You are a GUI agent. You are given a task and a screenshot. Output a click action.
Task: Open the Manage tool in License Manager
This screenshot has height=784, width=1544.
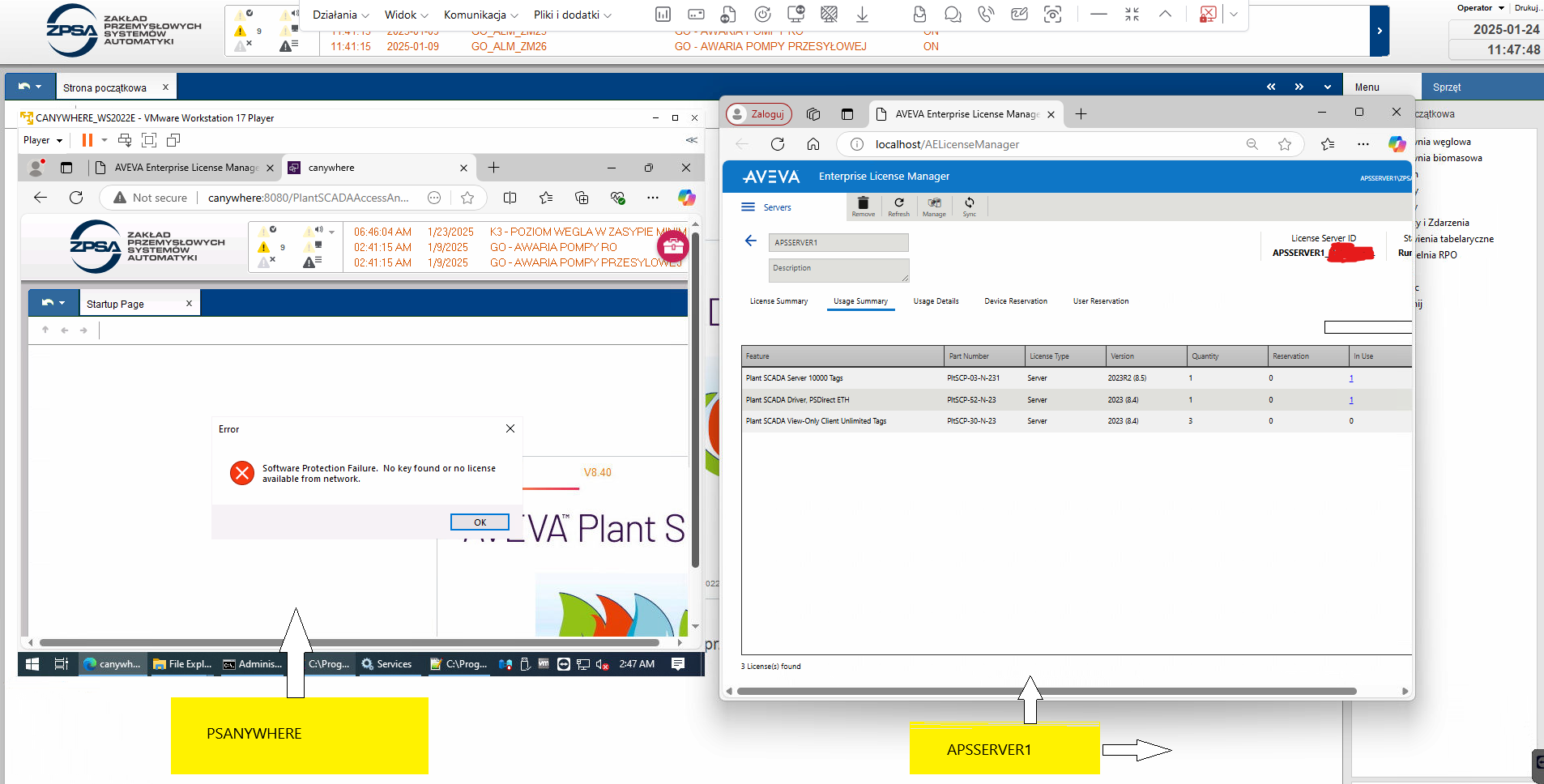(934, 207)
